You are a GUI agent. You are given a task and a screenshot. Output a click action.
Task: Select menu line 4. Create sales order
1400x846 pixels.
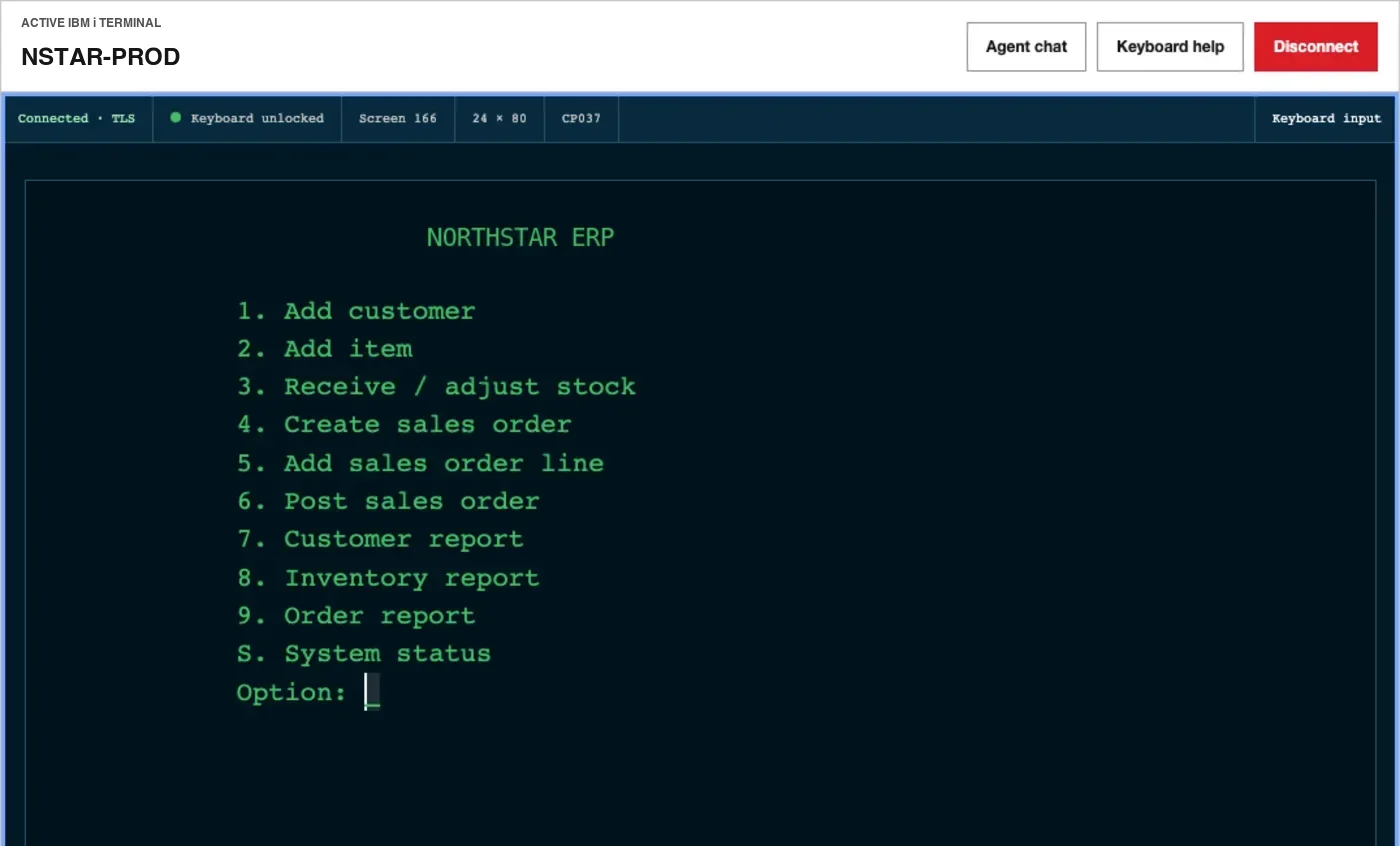[x=404, y=425]
